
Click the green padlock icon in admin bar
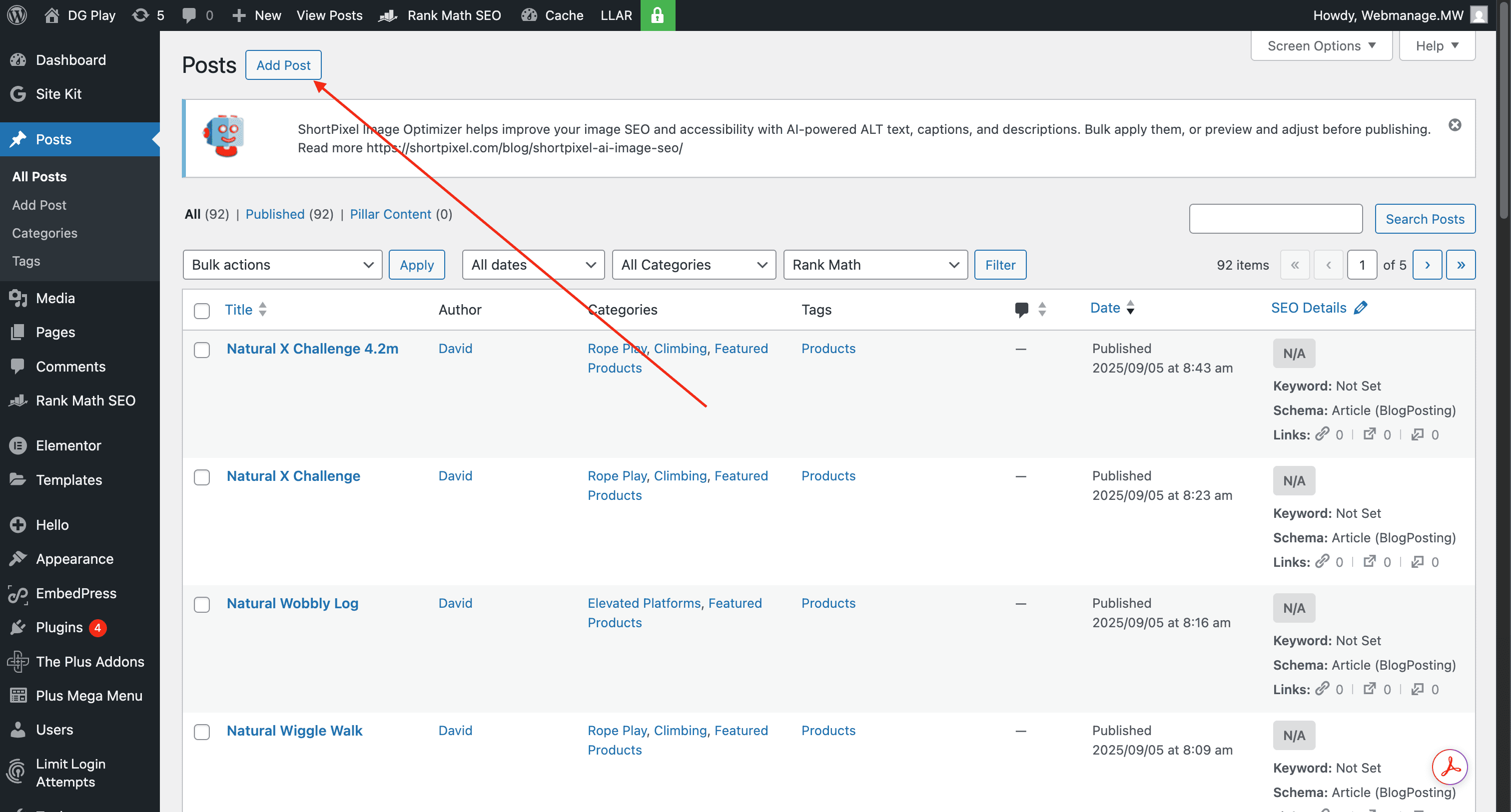click(x=657, y=15)
